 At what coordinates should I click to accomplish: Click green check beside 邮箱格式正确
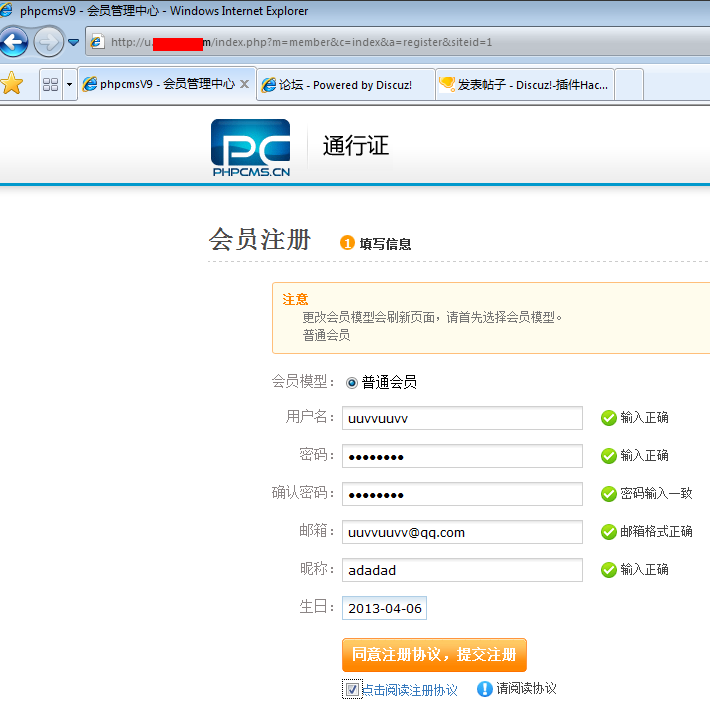pyautogui.click(x=609, y=532)
